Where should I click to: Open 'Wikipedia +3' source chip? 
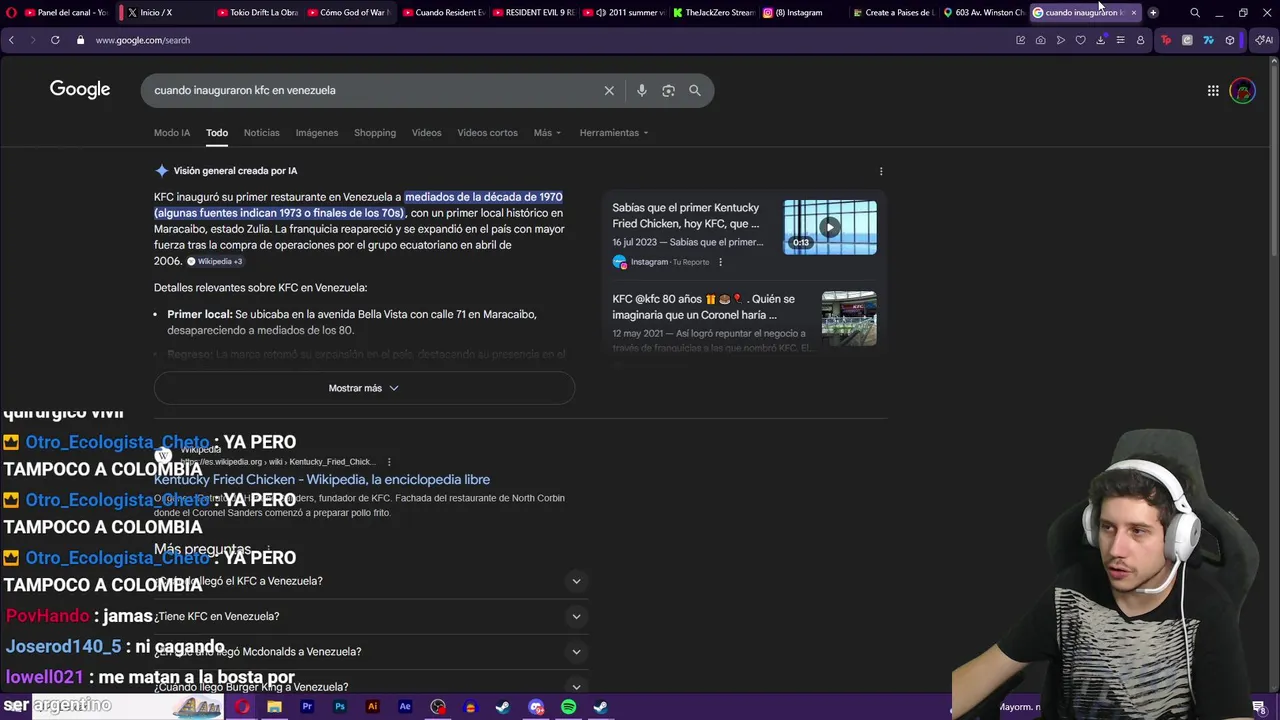click(215, 261)
